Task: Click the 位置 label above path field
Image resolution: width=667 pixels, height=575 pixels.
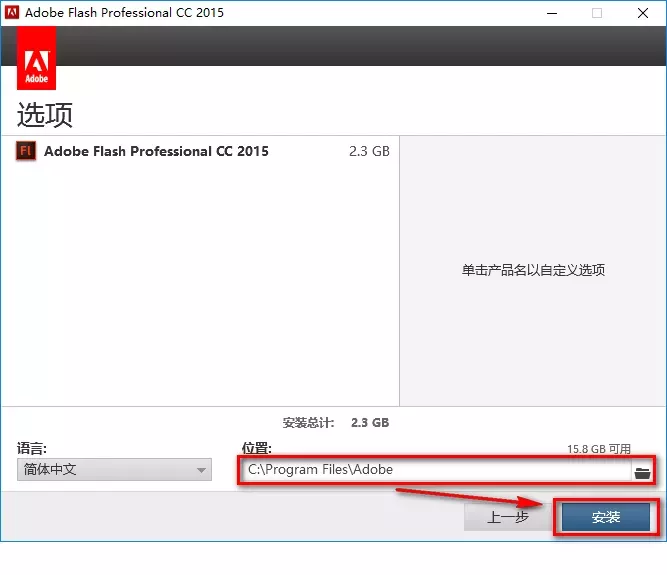Action: click(257, 449)
